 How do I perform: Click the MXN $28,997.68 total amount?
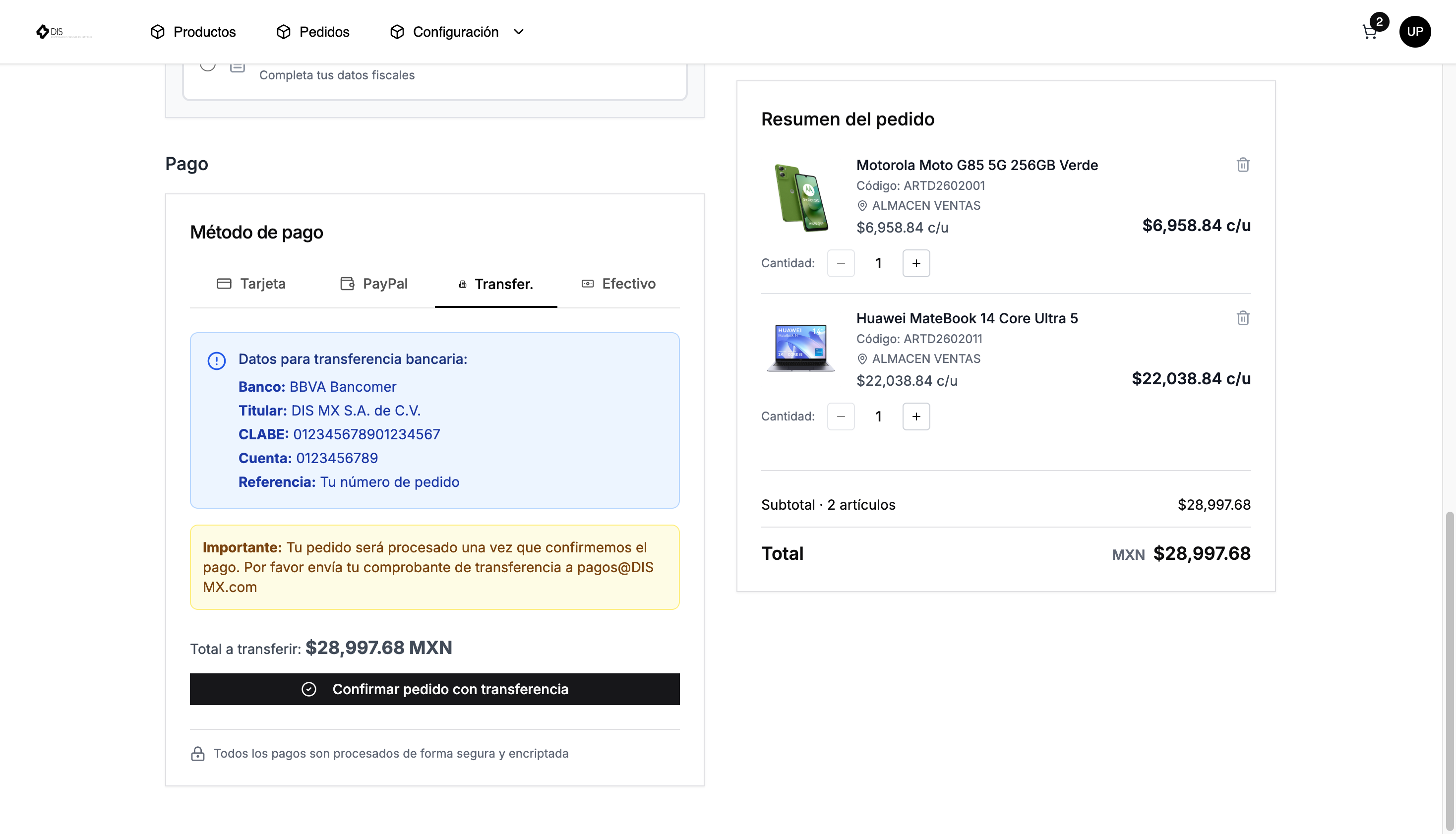[1181, 553]
